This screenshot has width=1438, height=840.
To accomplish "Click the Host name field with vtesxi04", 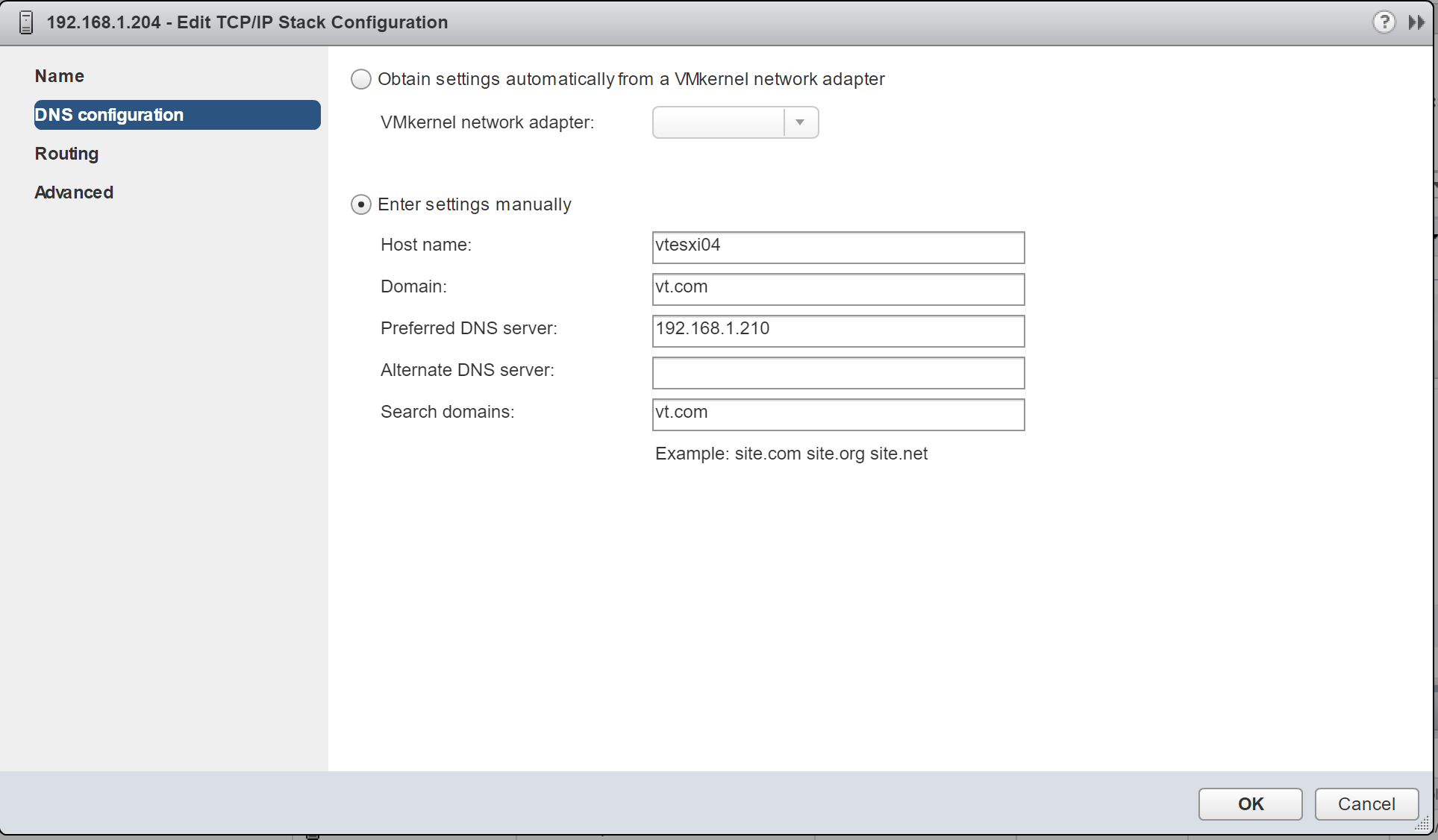I will tap(837, 247).
